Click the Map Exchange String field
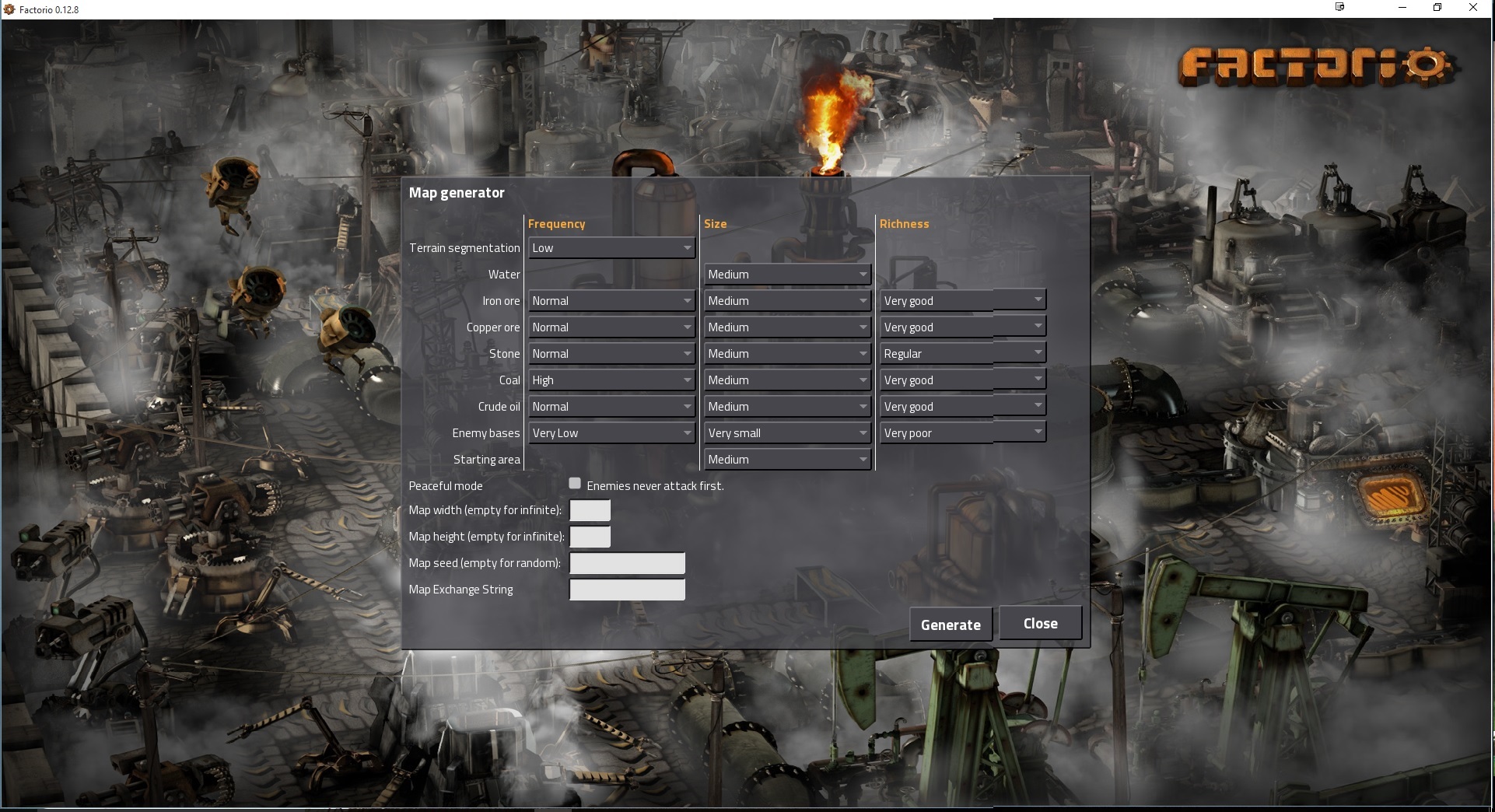 click(x=627, y=590)
